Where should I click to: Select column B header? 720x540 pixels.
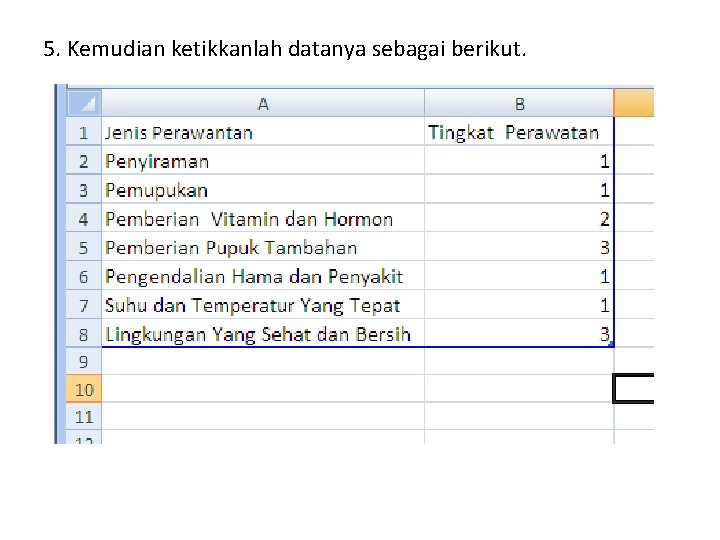coord(519,103)
